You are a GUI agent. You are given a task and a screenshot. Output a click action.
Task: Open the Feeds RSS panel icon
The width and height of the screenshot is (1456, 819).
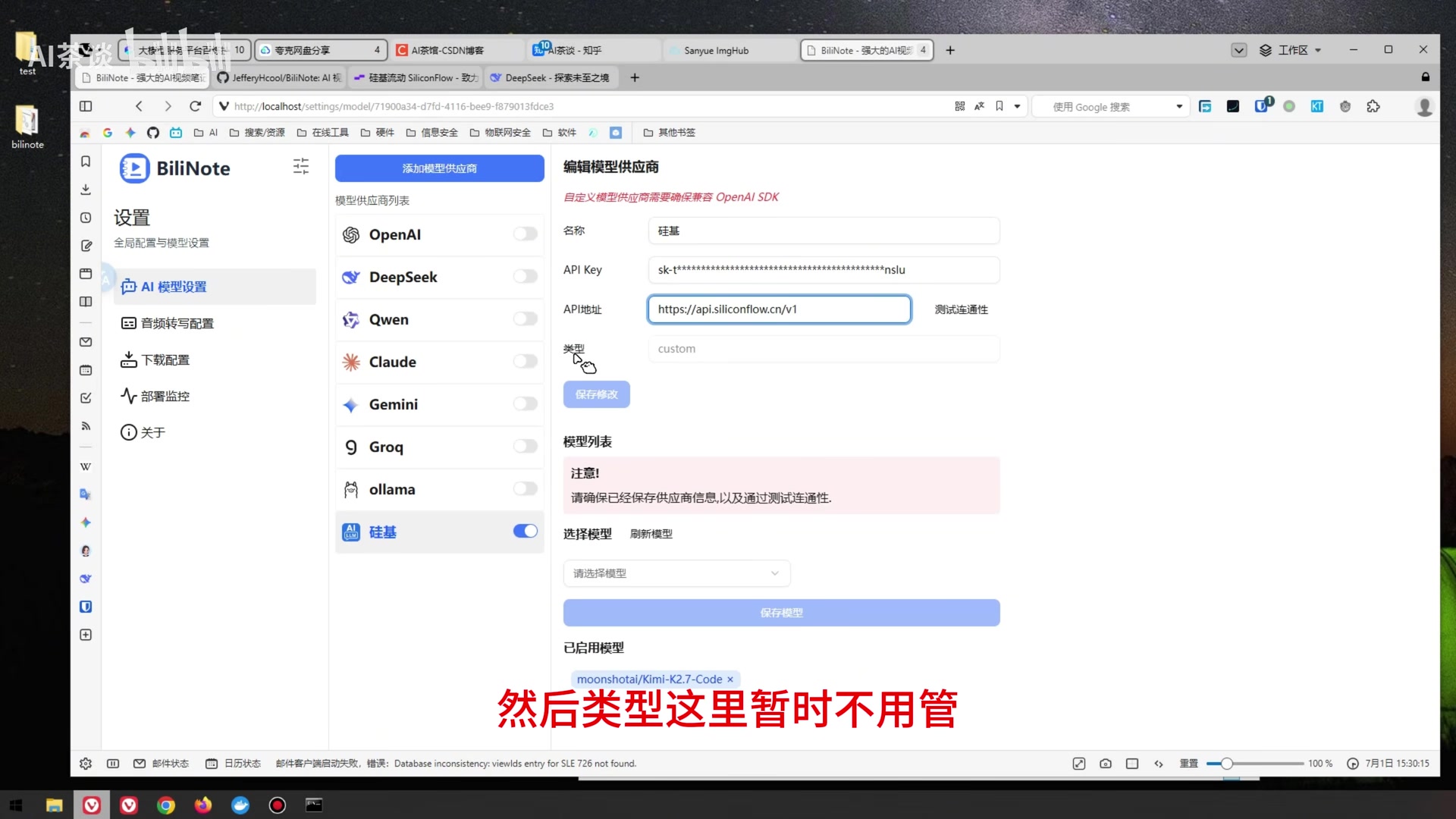(86, 426)
